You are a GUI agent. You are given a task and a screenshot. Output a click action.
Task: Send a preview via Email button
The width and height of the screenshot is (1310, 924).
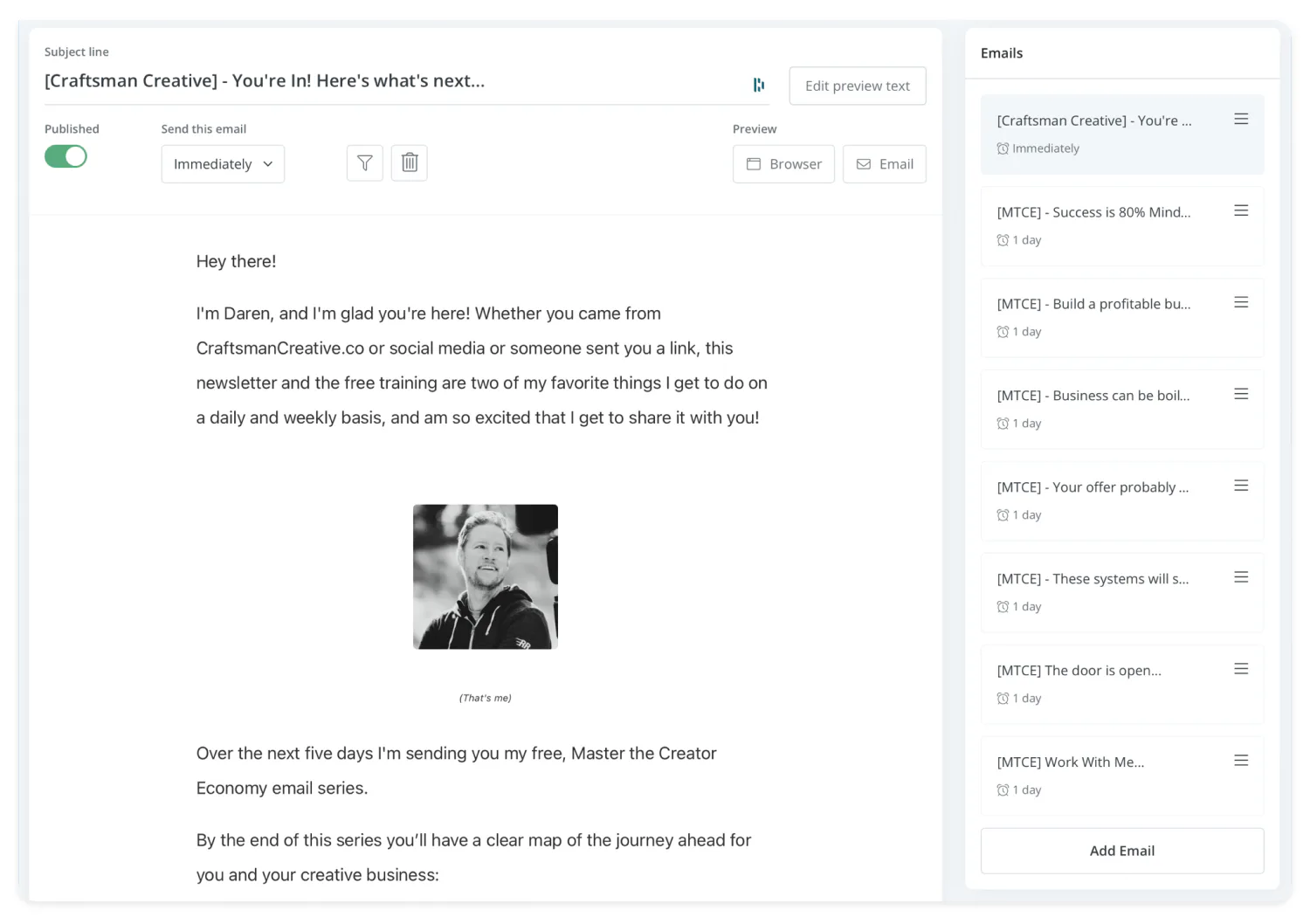pos(884,164)
